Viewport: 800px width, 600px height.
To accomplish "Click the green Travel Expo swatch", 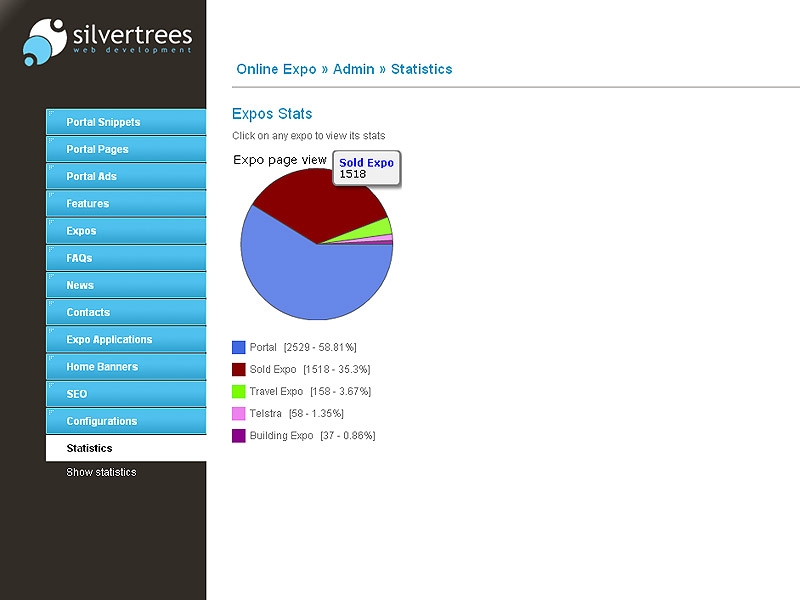I will point(239,391).
